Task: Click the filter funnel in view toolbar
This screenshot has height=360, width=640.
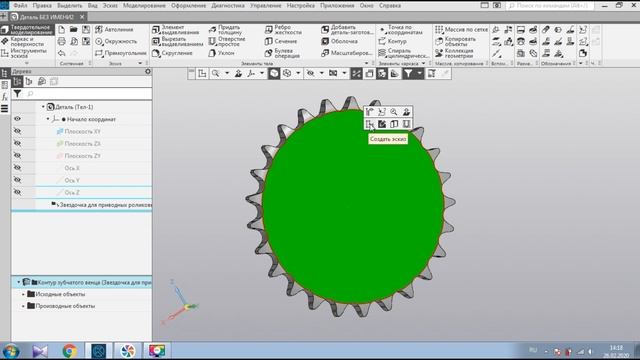Action: 408,73
